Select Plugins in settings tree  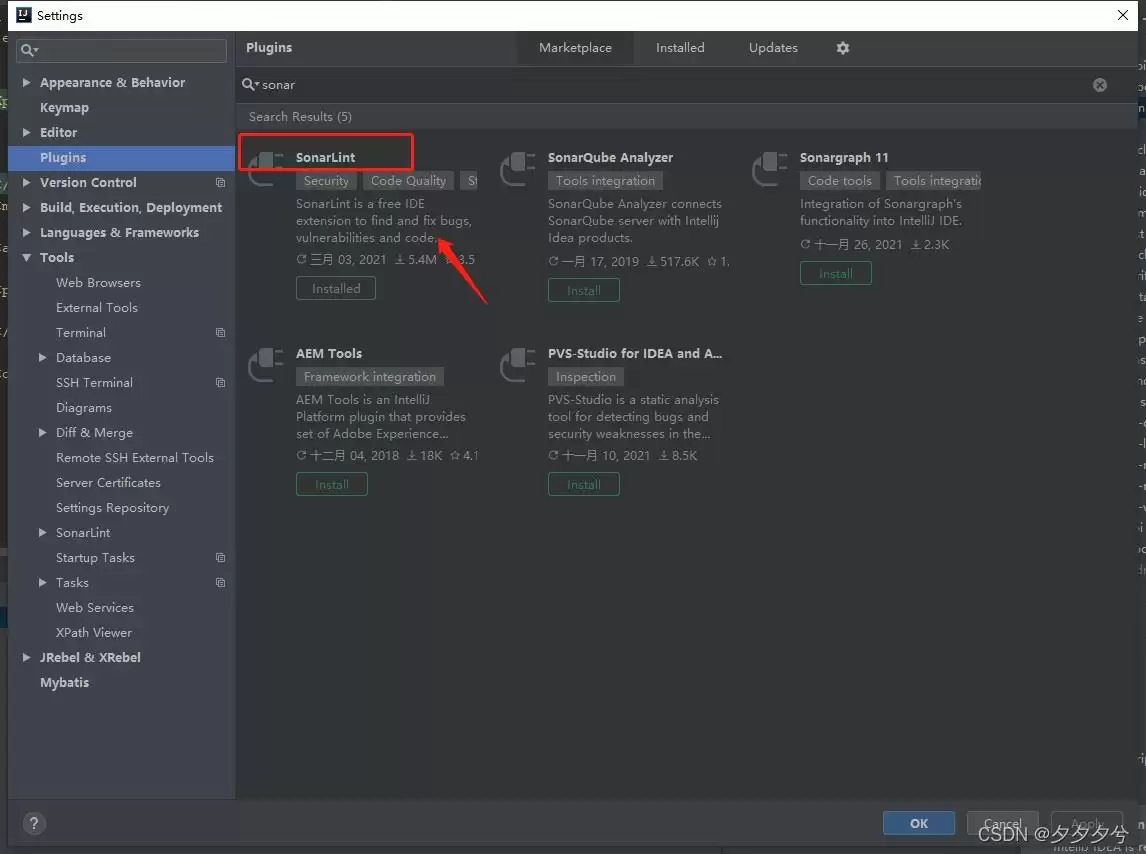121,158
